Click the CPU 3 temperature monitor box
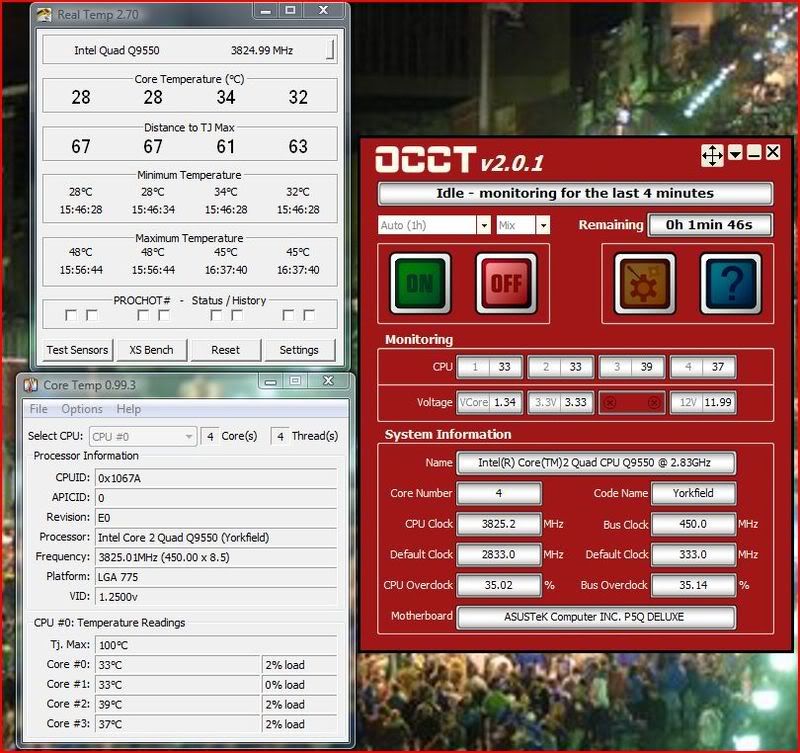Screen dimensions: 800x753 click(632, 367)
